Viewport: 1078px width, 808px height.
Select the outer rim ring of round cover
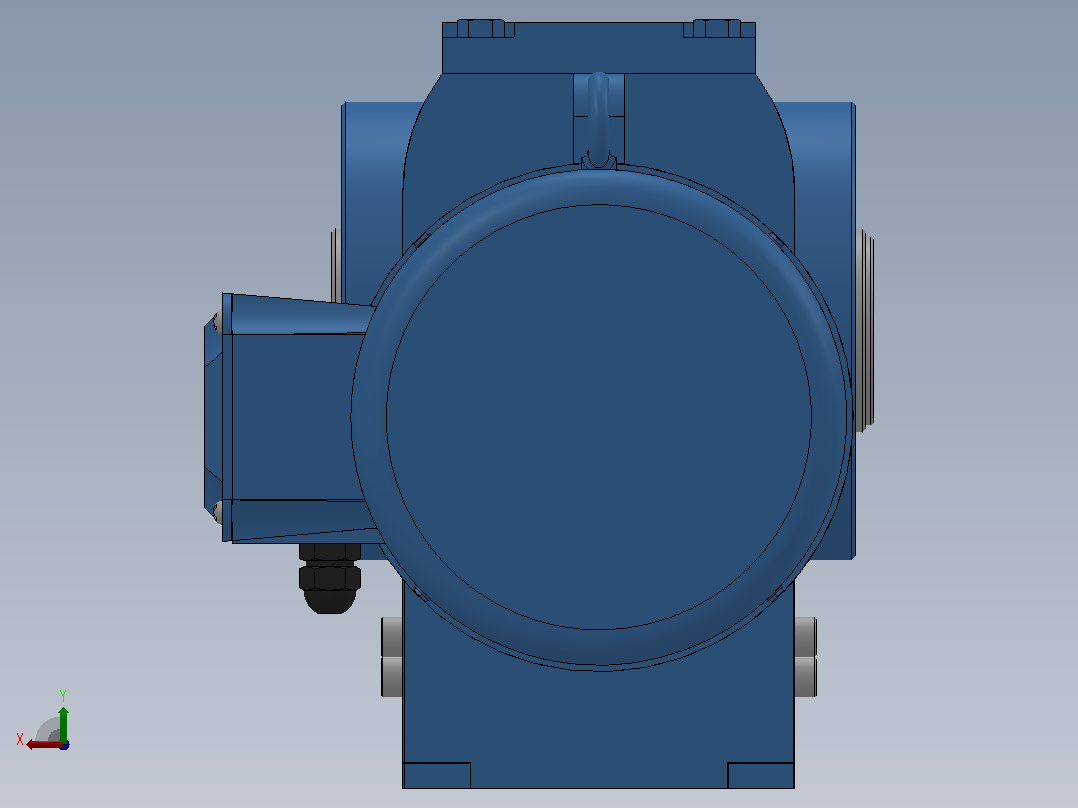(599, 187)
